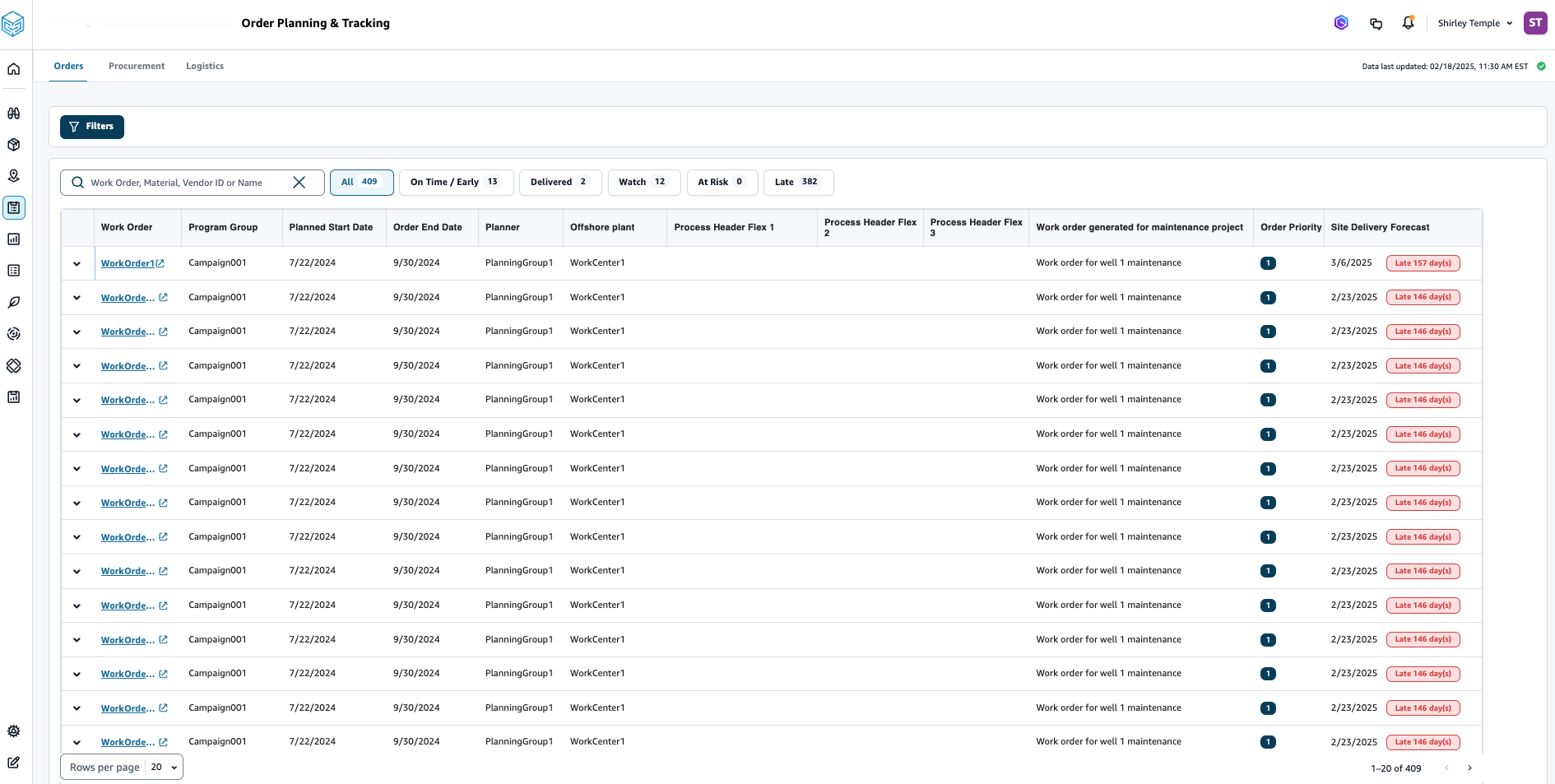Open the notifications bell icon
Screen dimensions: 1555x784
[1408, 23]
